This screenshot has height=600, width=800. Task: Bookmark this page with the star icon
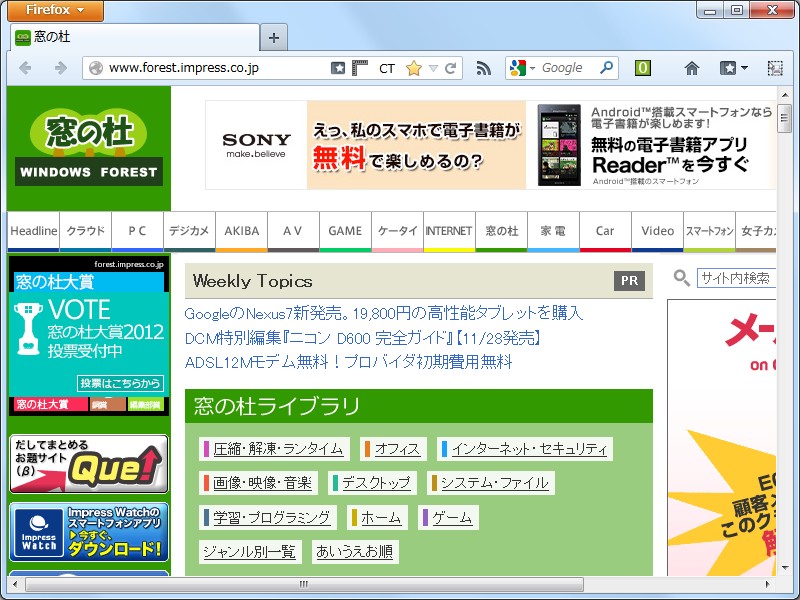412,68
